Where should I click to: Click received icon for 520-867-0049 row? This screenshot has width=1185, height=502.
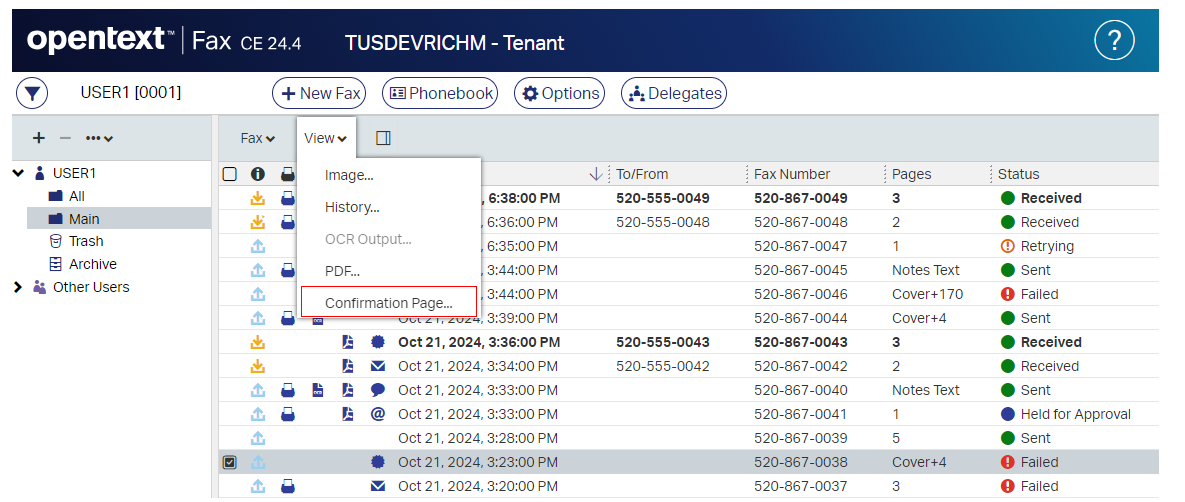258,198
